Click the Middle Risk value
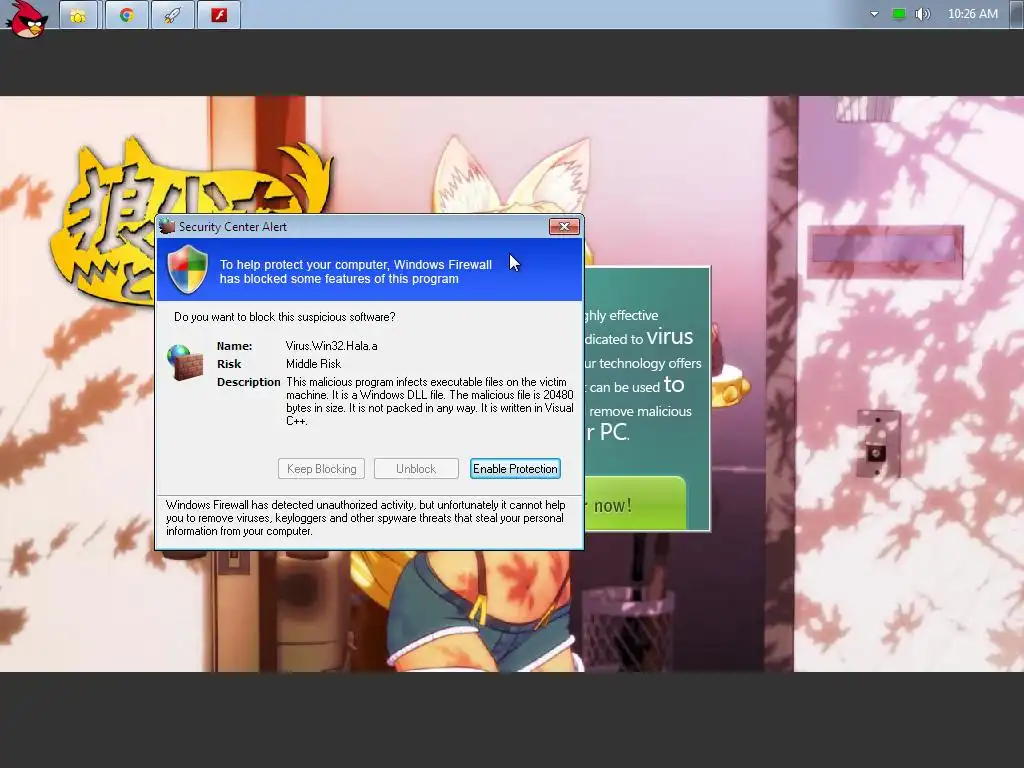Screen dimensions: 1024x768 (313, 364)
